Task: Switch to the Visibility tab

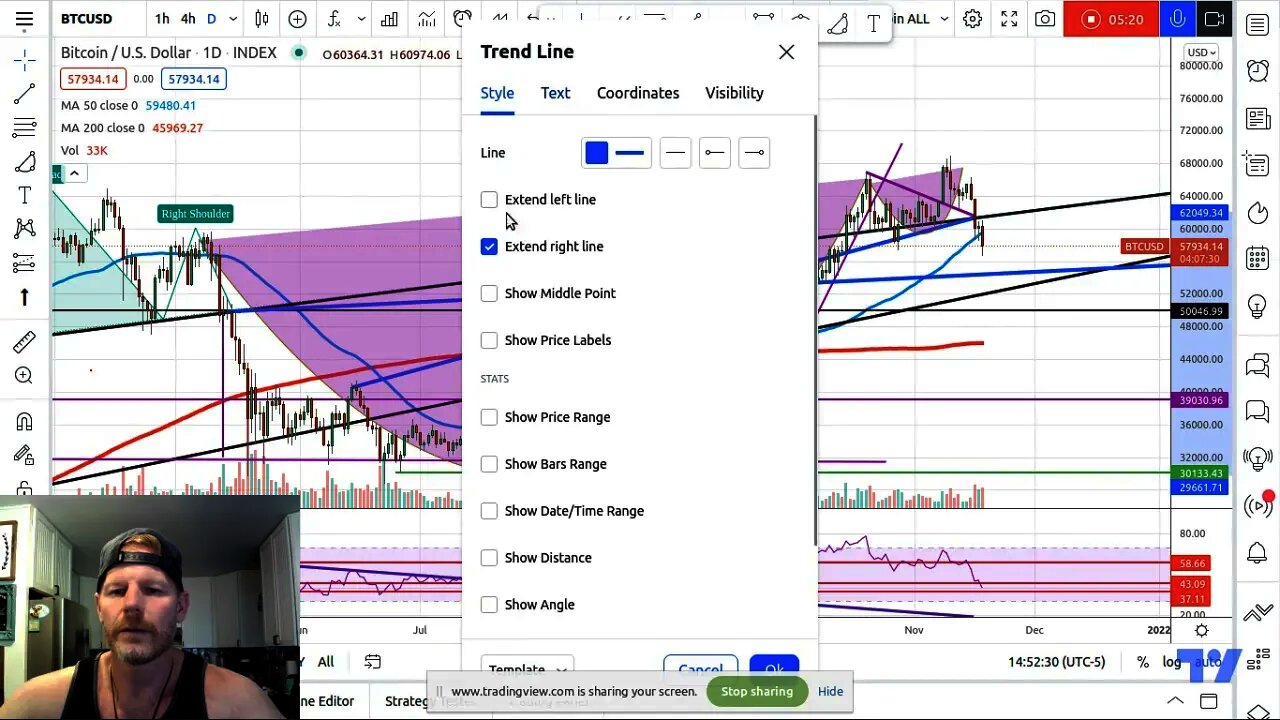Action: pos(734,93)
